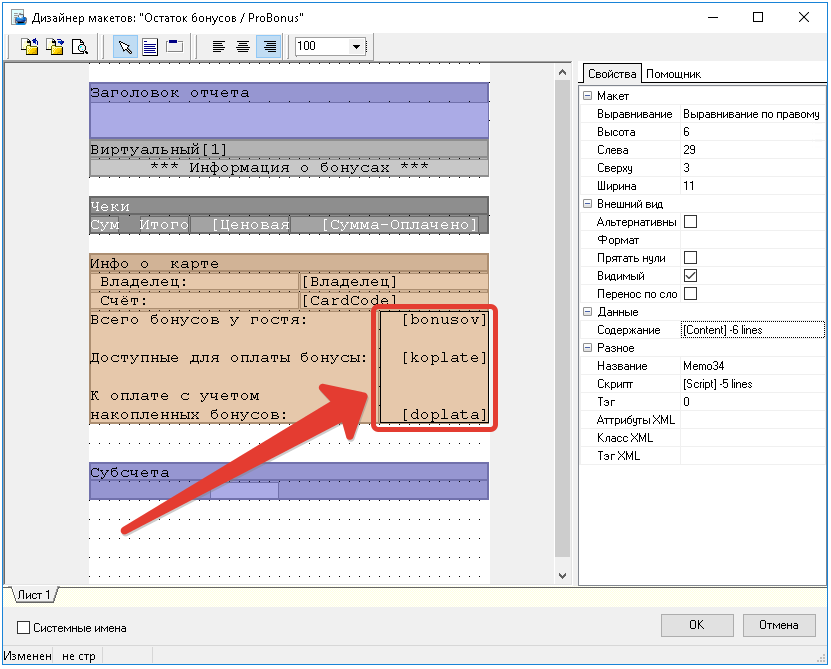Viewport: 831px width, 669px height.
Task: Click the Аттрибуты XML value field
Action: click(x=753, y=420)
